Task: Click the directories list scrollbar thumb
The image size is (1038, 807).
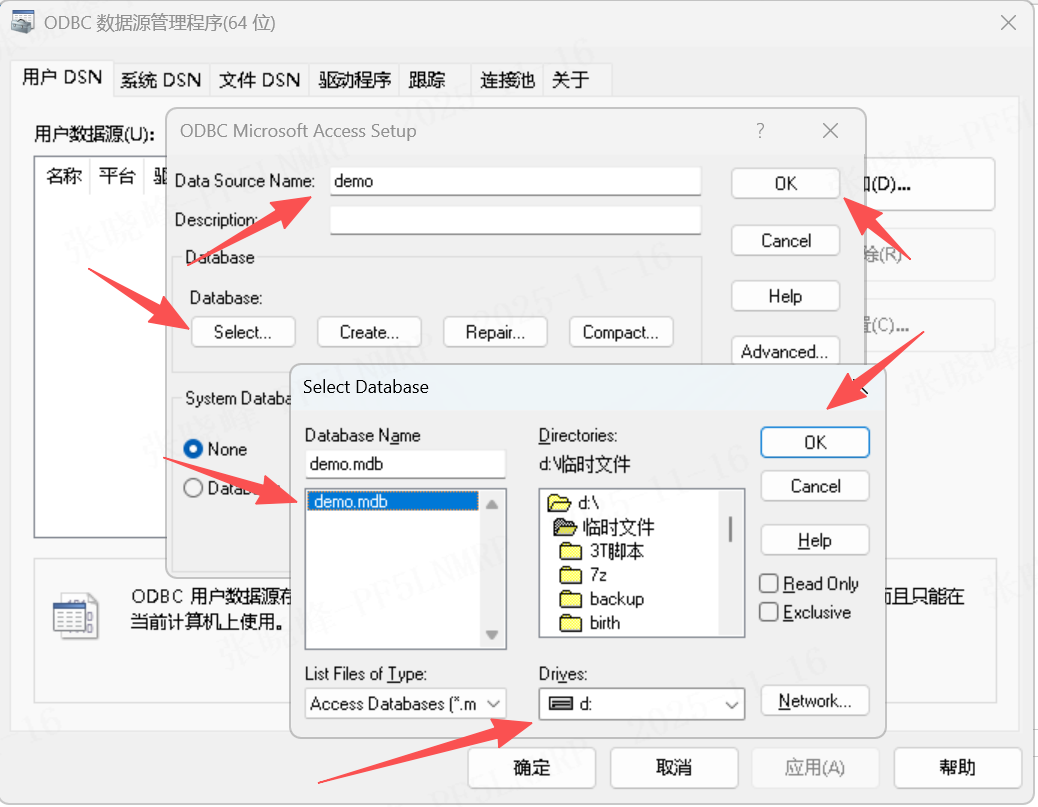Action: tap(730, 530)
